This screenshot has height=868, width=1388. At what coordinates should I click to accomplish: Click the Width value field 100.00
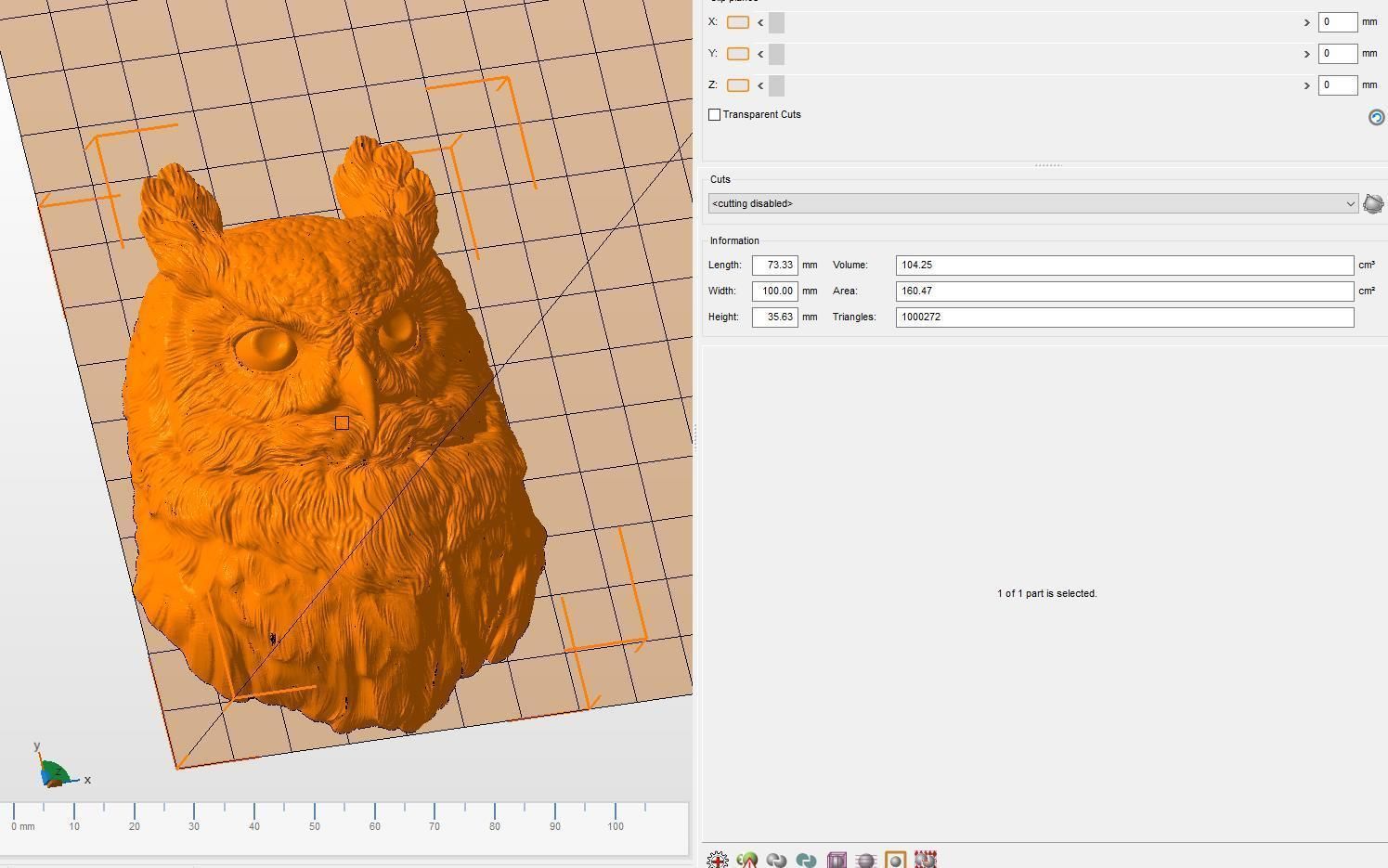click(x=774, y=291)
